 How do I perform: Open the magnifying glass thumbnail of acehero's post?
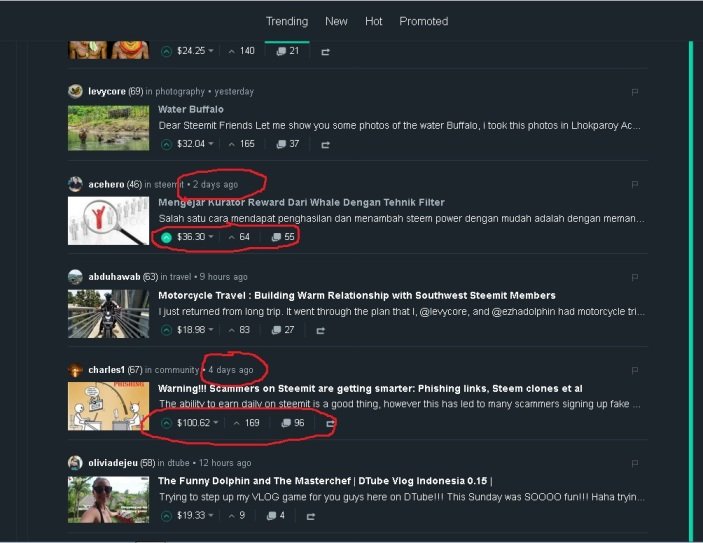pos(108,221)
